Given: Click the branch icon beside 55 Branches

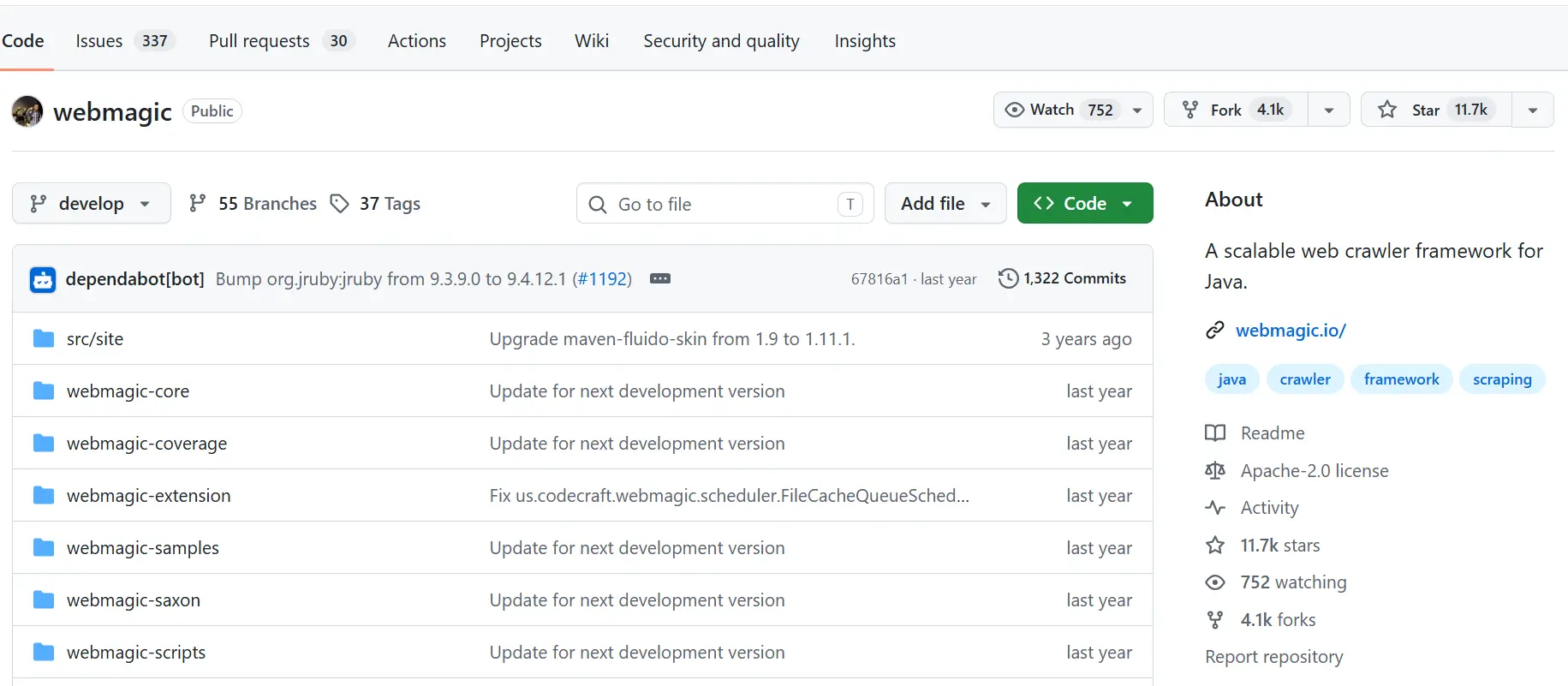Looking at the screenshot, I should click(198, 203).
